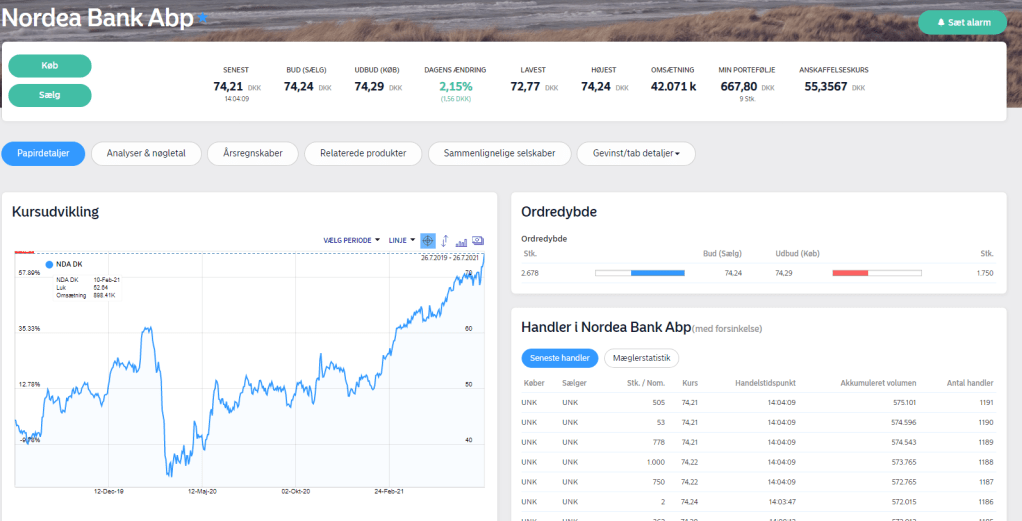The height and width of the screenshot is (521, 1022).
Task: Open the Årsregnskaber tab
Action: pos(253,154)
